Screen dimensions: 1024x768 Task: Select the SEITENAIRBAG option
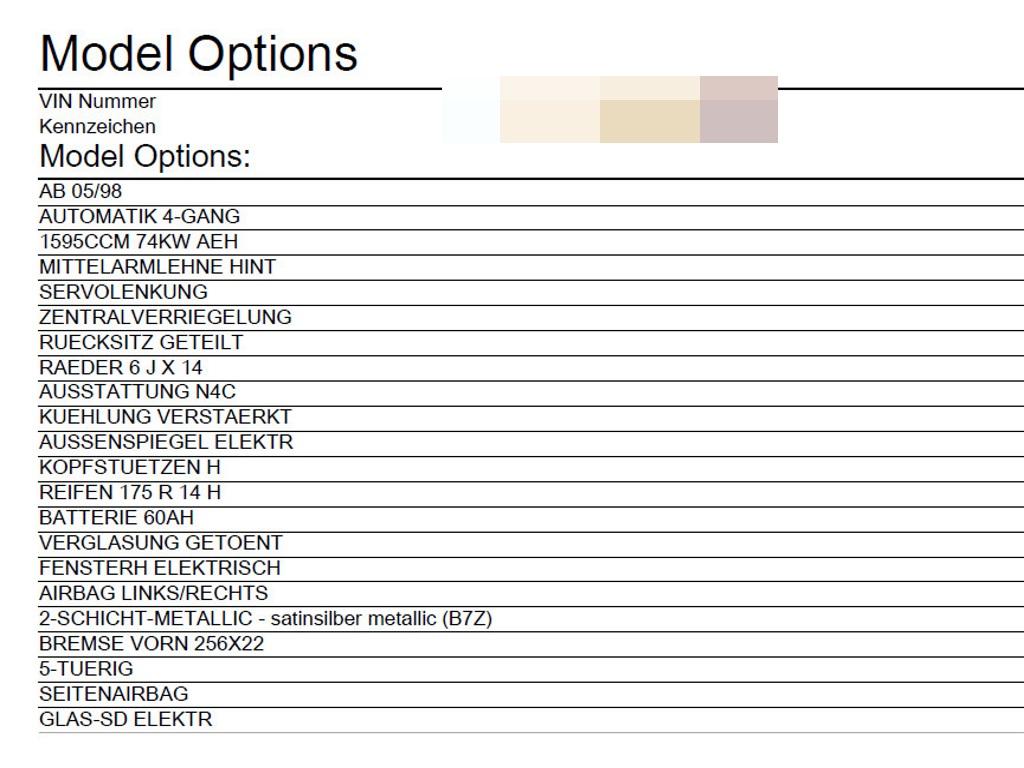pos(114,694)
